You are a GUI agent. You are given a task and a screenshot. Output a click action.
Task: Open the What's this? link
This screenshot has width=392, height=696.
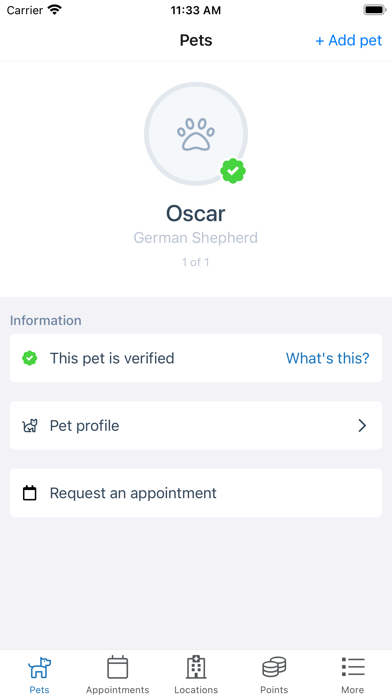328,358
